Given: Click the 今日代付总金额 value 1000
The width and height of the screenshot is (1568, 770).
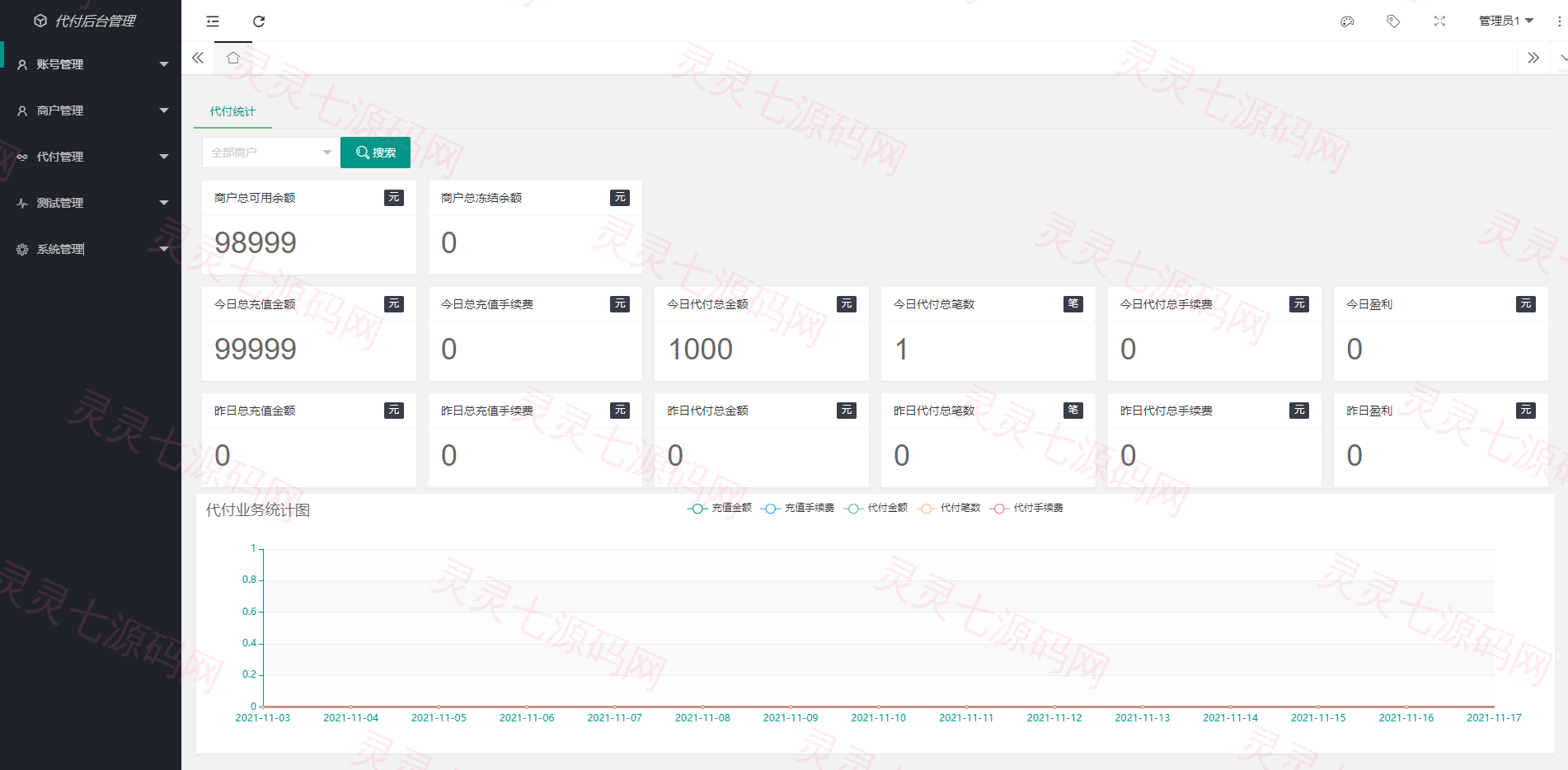Looking at the screenshot, I should pyautogui.click(x=701, y=350).
